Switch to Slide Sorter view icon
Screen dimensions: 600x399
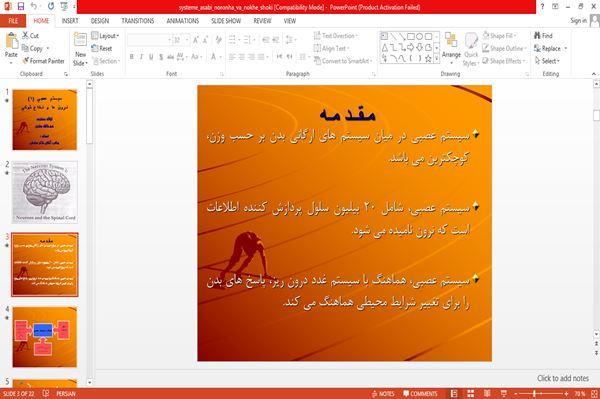[x=470, y=394]
